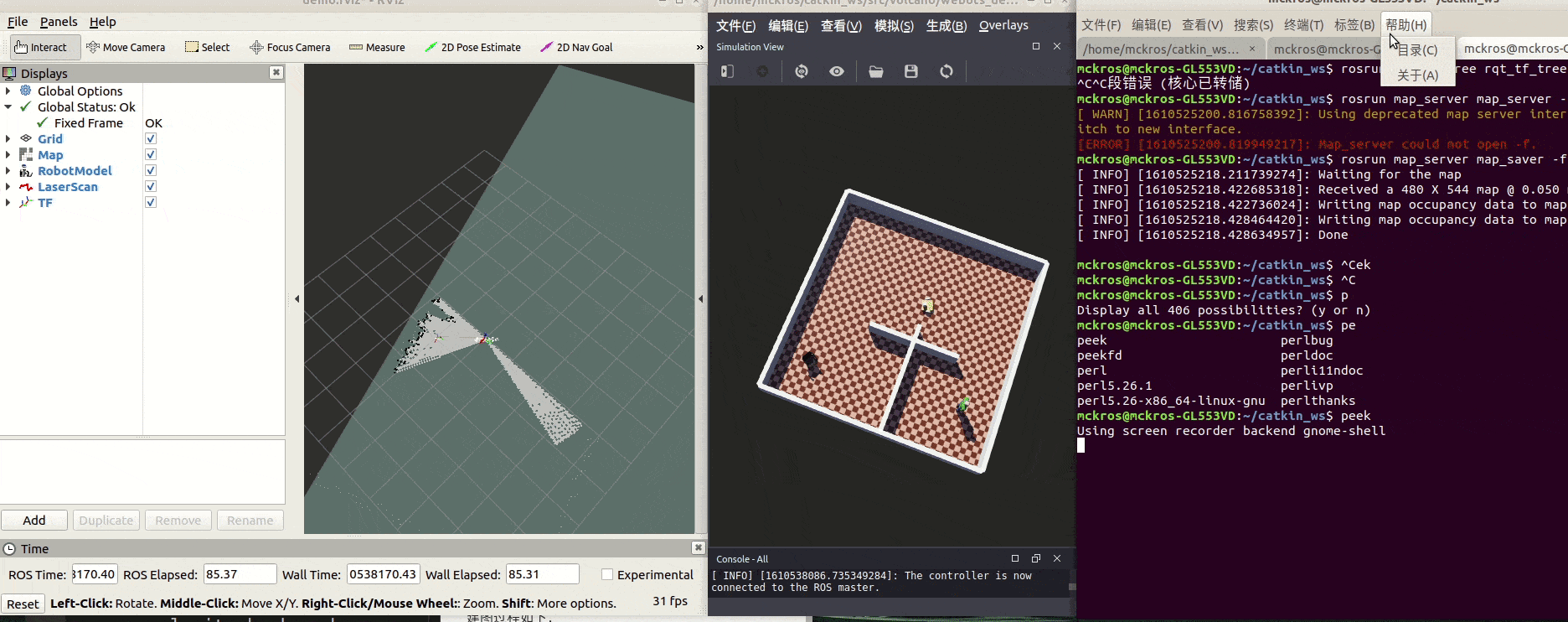Click the Webots eye view options icon
The width and height of the screenshot is (1568, 622).
pyautogui.click(x=837, y=72)
